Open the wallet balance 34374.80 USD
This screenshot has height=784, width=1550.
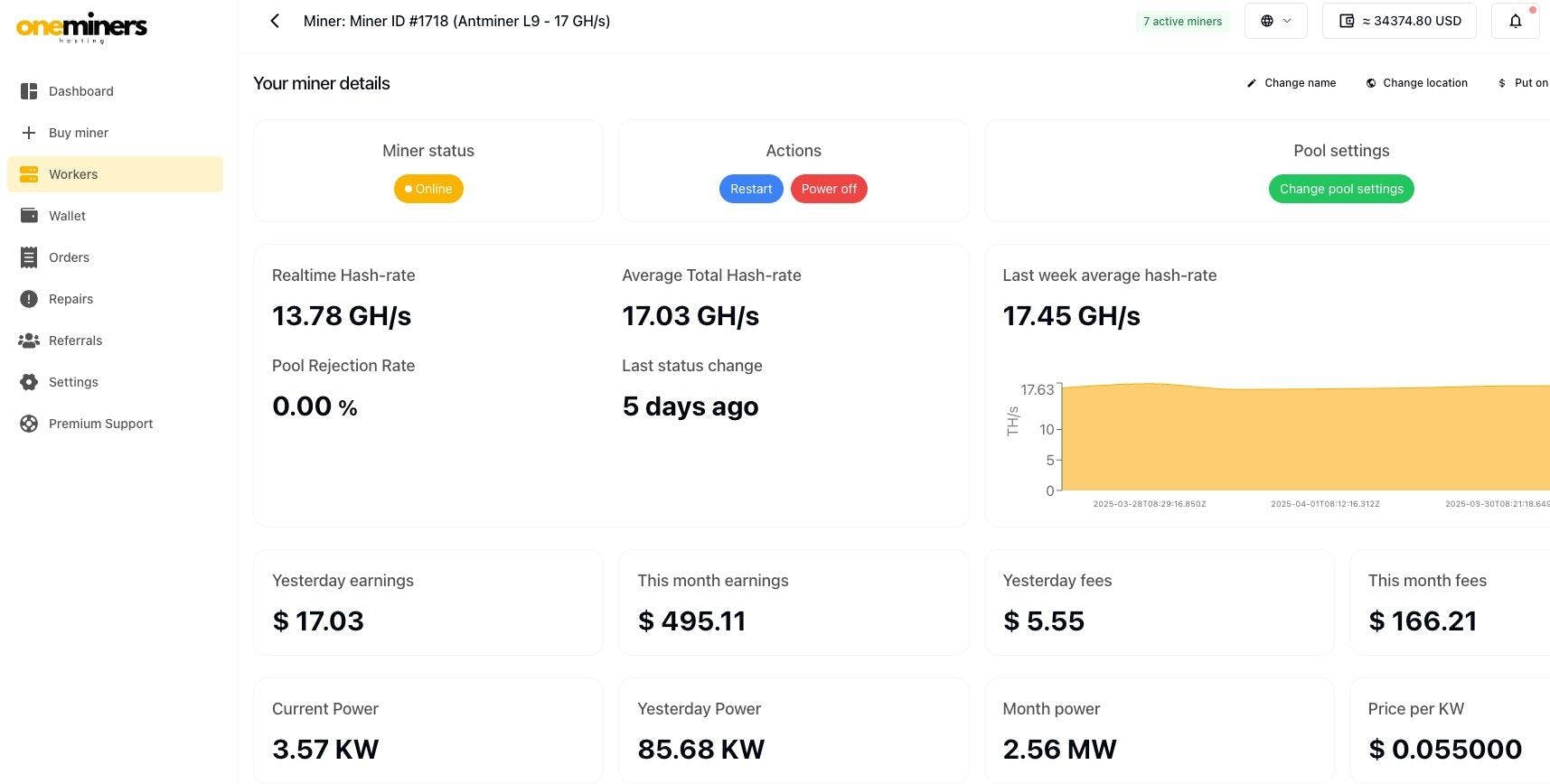[1399, 21]
